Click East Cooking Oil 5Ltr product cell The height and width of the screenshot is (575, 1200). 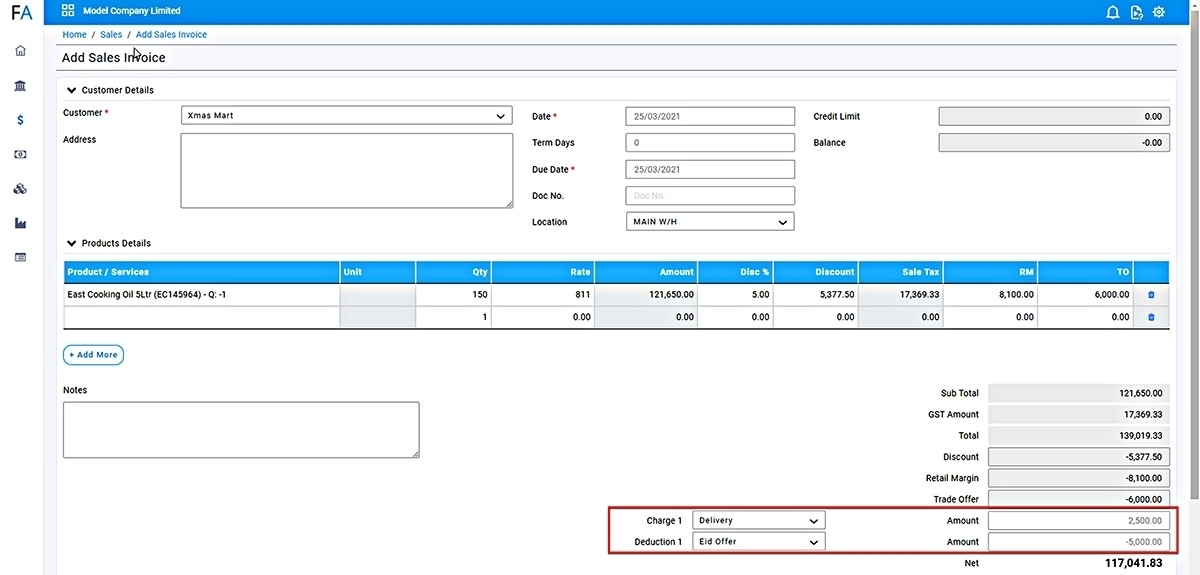pyautogui.click(x=202, y=295)
